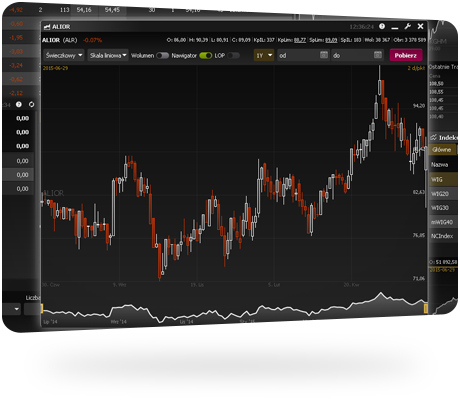Open the dropdown arrow in bottom-left background panel
Viewport: 460px width, 400px height.
coord(16,309)
